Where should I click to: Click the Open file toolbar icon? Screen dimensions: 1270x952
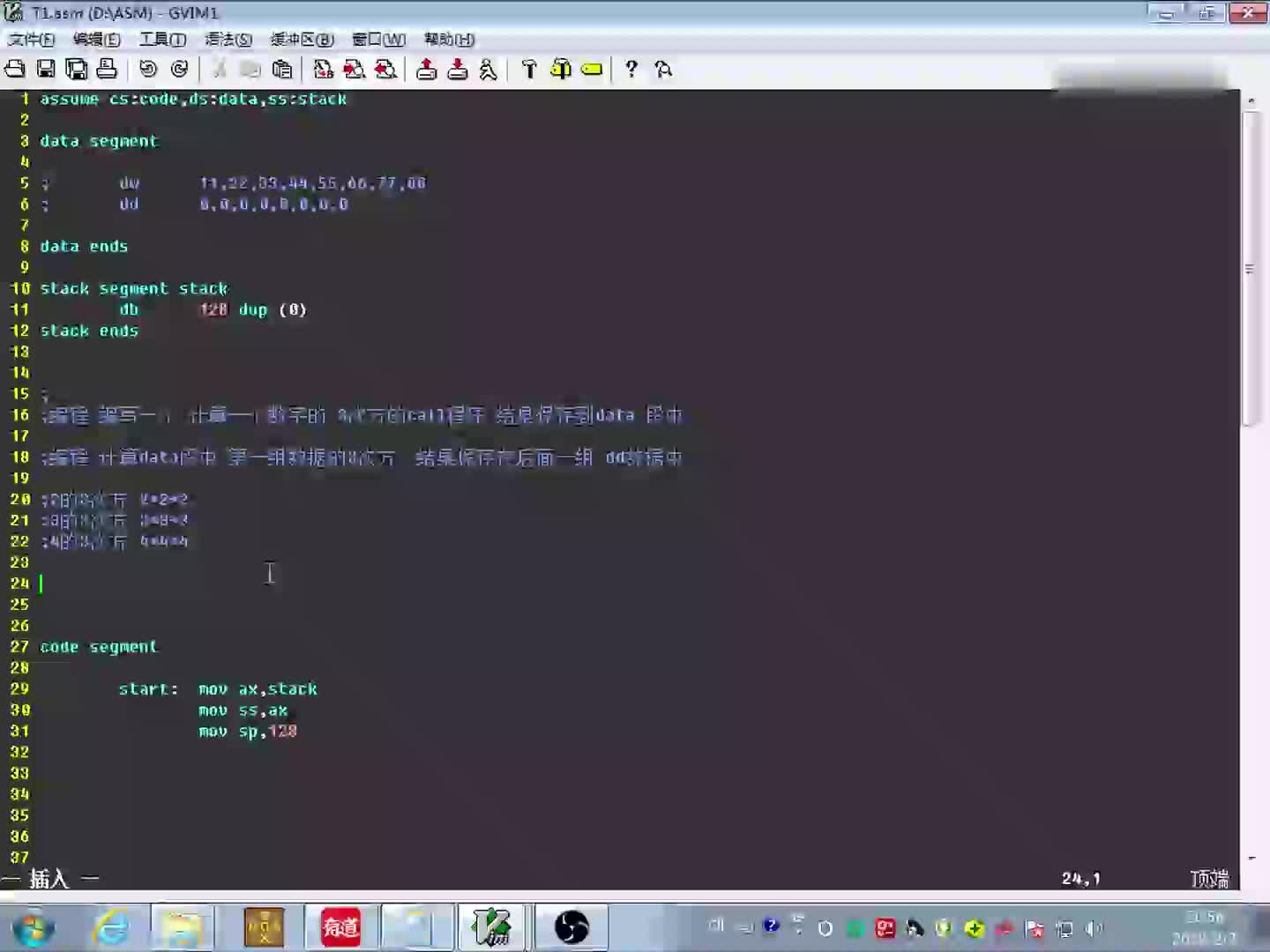click(x=15, y=69)
